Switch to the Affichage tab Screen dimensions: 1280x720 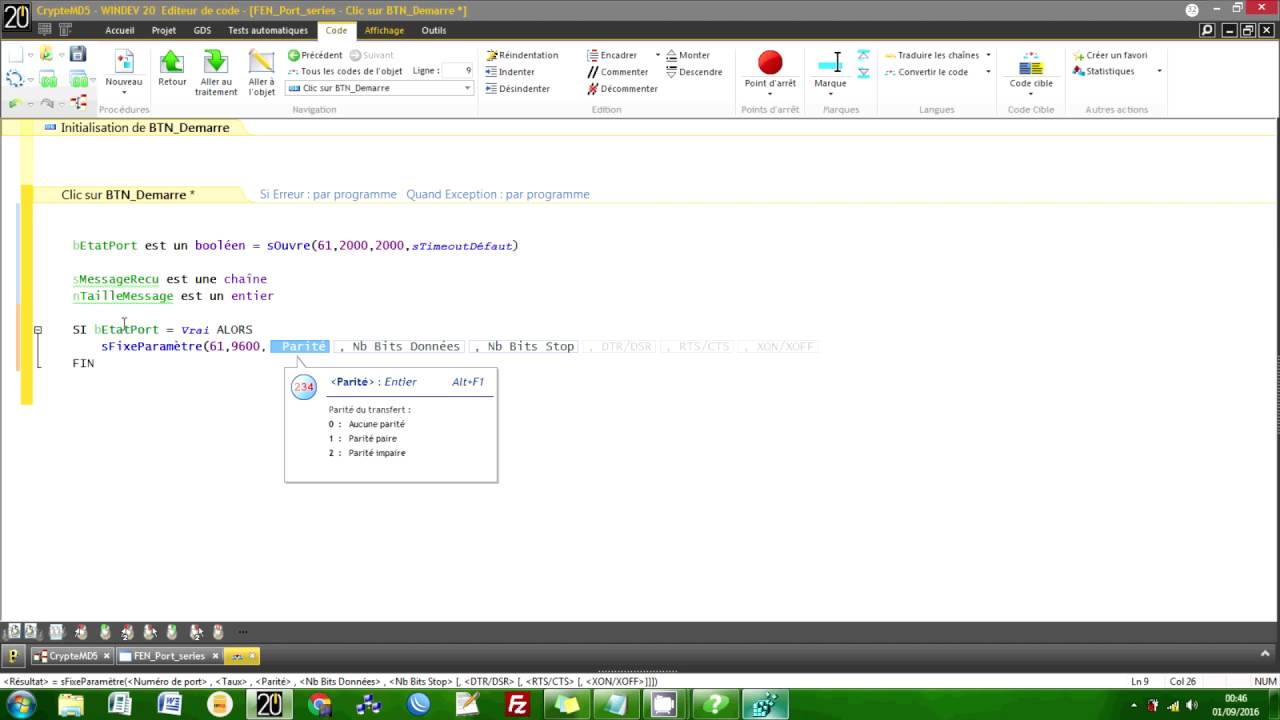coord(384,30)
